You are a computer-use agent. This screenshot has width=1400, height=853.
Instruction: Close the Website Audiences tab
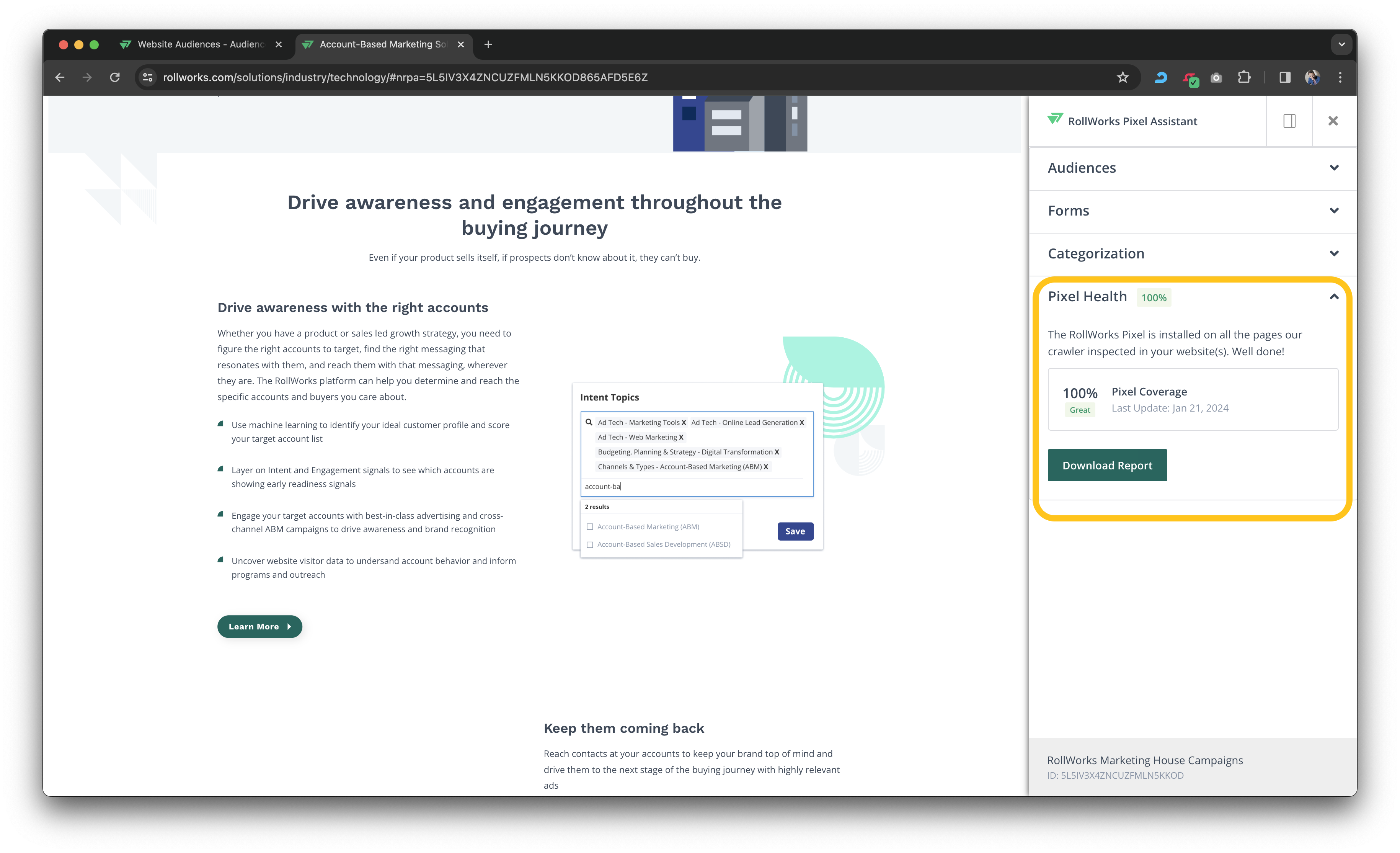click(x=278, y=44)
